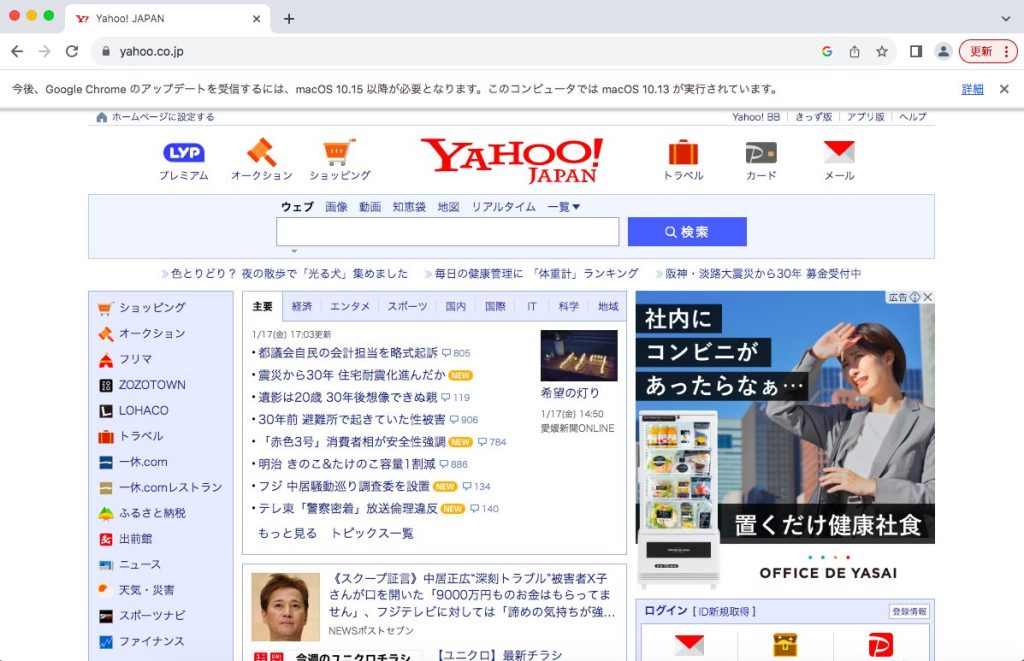Expand the search options arrow below the field

tap(295, 251)
